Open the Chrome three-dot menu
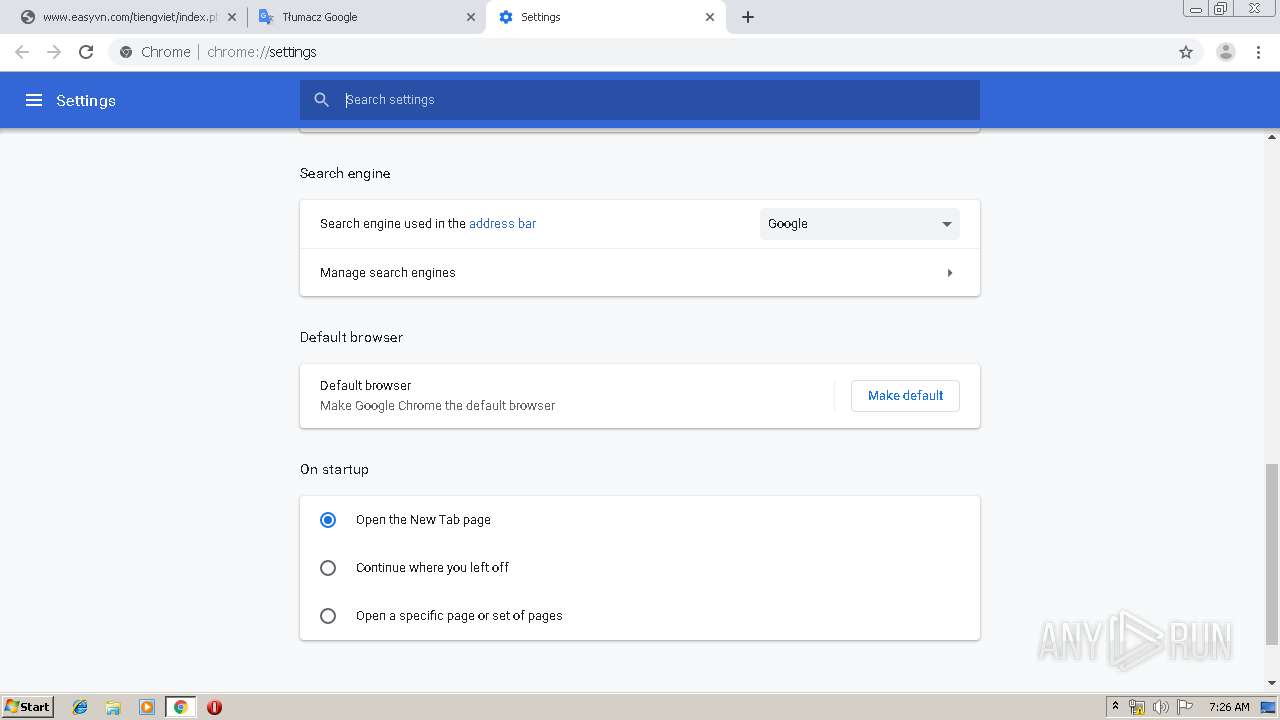1280x720 pixels. [1259, 52]
